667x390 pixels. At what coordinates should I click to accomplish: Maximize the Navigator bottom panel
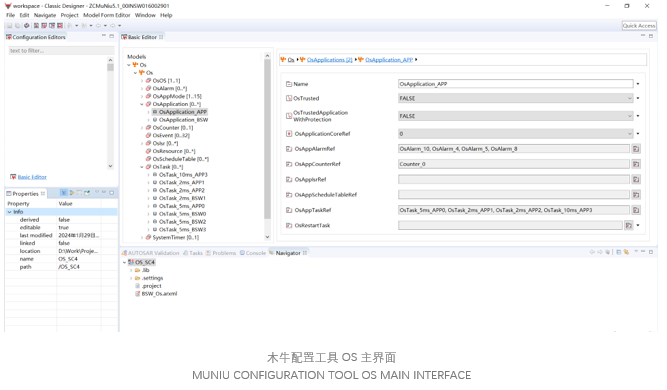(x=651, y=252)
